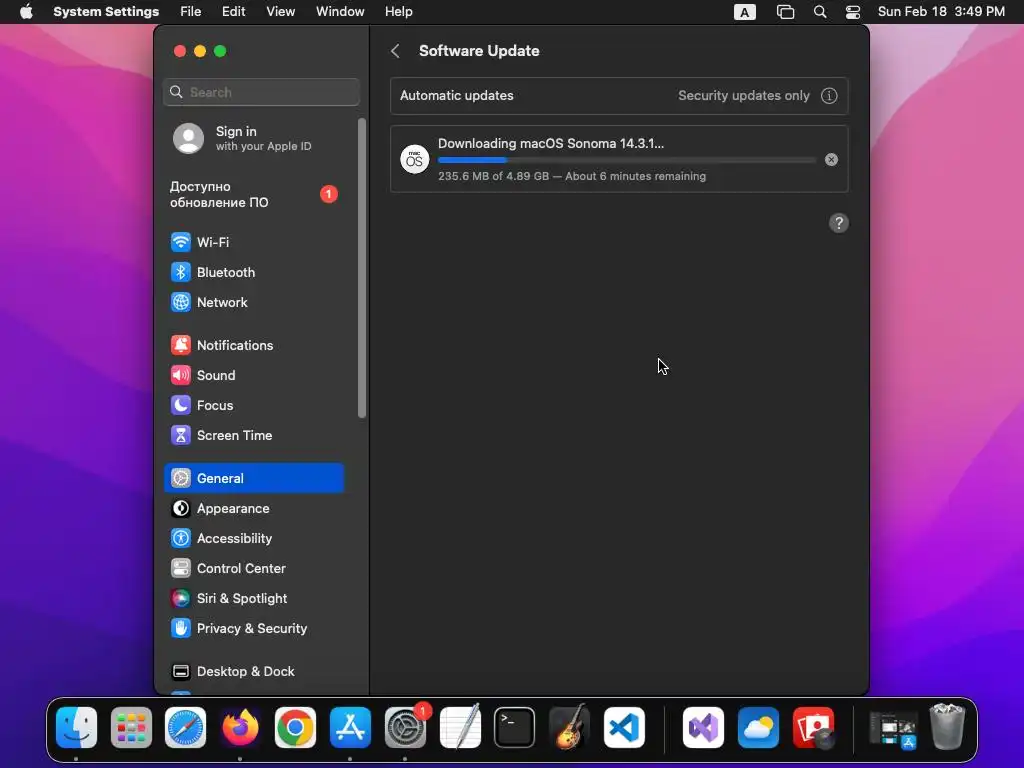Click "Downloading macOS Sonoma 14.3.1" text

[551, 144]
